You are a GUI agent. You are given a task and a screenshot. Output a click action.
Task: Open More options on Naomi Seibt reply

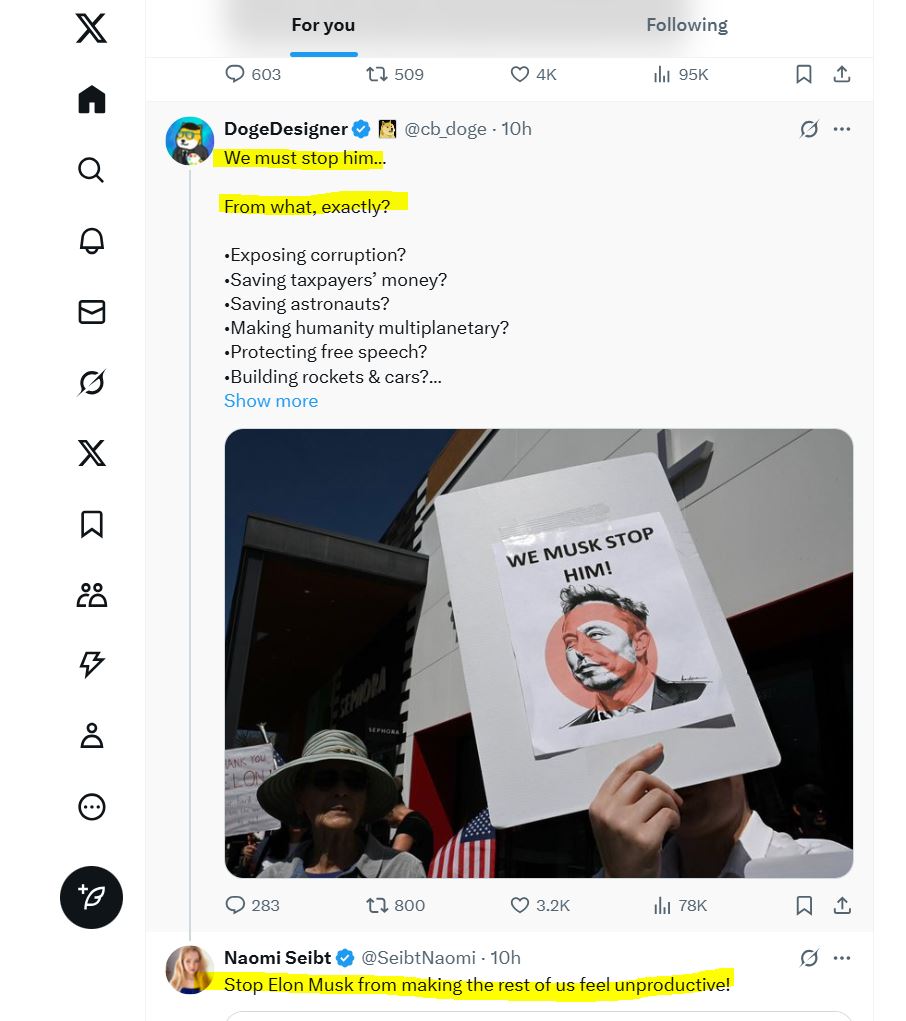point(842,958)
